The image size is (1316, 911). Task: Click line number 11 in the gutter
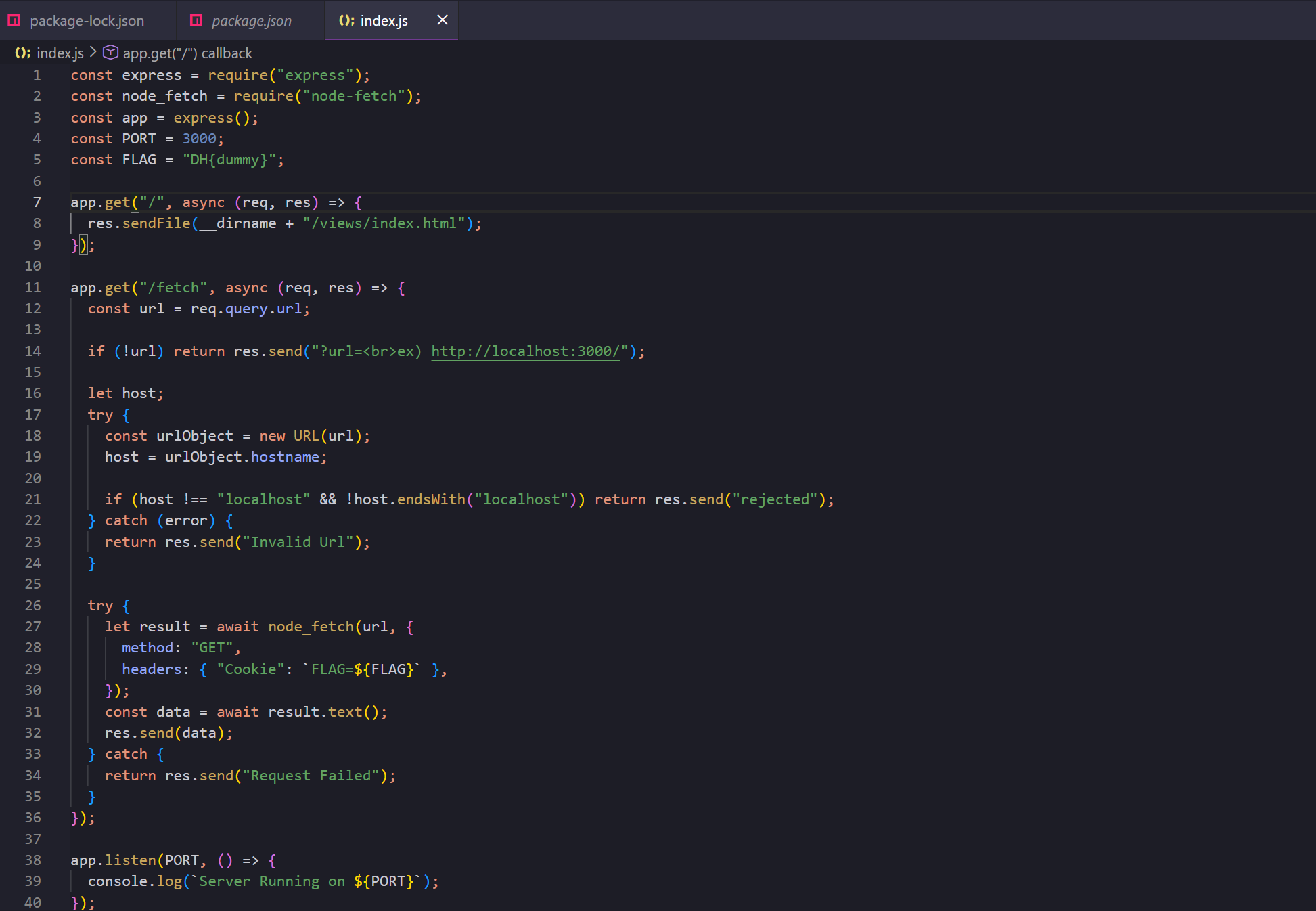pyautogui.click(x=32, y=288)
